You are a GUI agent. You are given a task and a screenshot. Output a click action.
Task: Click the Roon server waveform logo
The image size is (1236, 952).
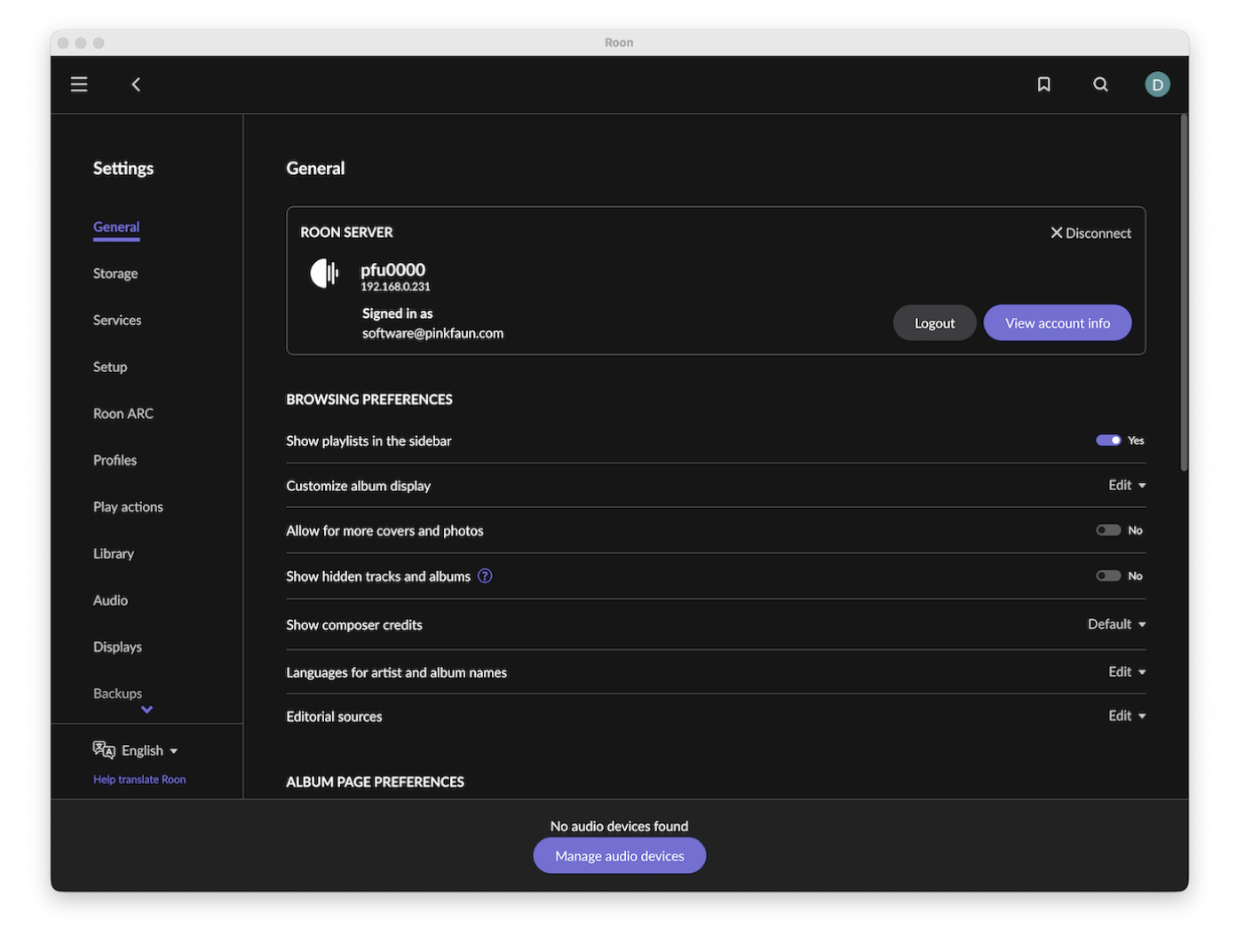(x=325, y=274)
